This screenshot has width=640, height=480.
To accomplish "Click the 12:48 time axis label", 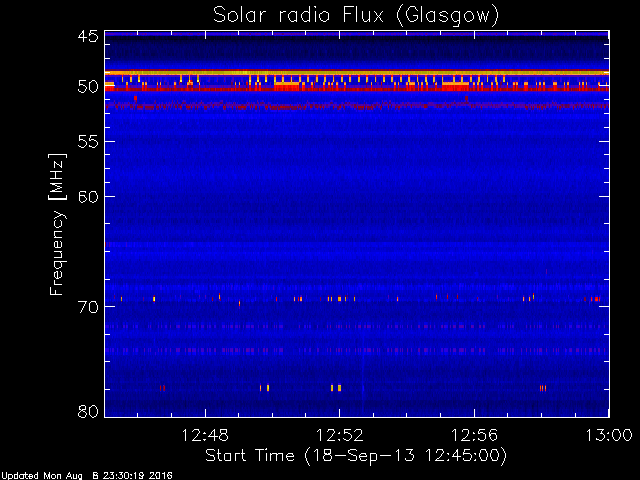I will coord(205,435).
